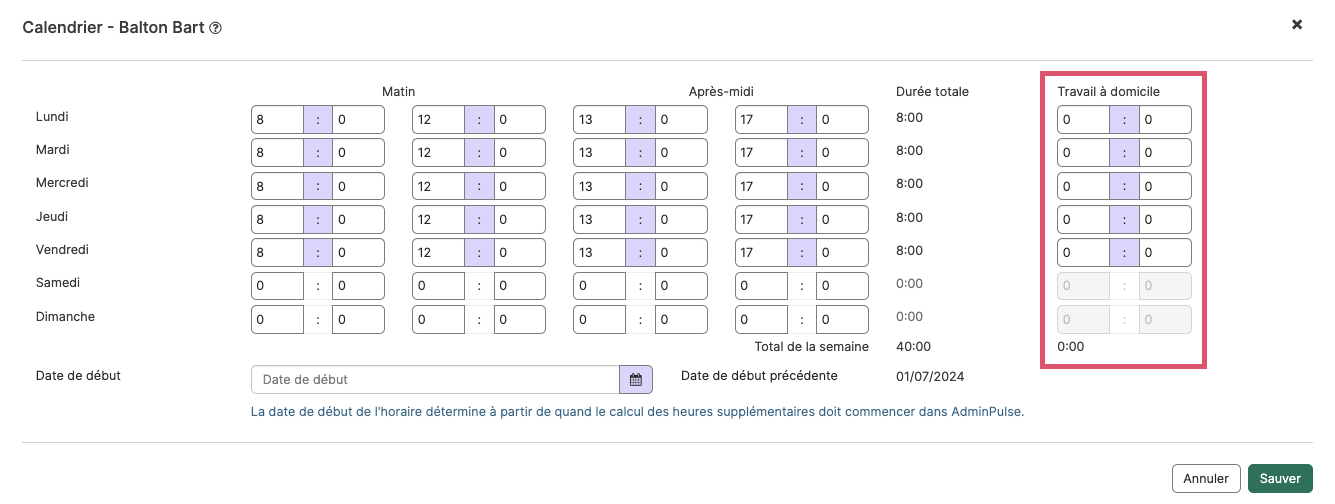
Task: Click Lundi Travail à domicile hours field
Action: [1083, 120]
